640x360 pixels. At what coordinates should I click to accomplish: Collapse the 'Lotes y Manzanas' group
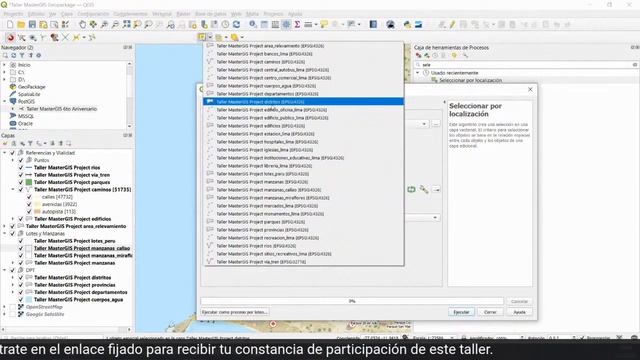click(5, 233)
